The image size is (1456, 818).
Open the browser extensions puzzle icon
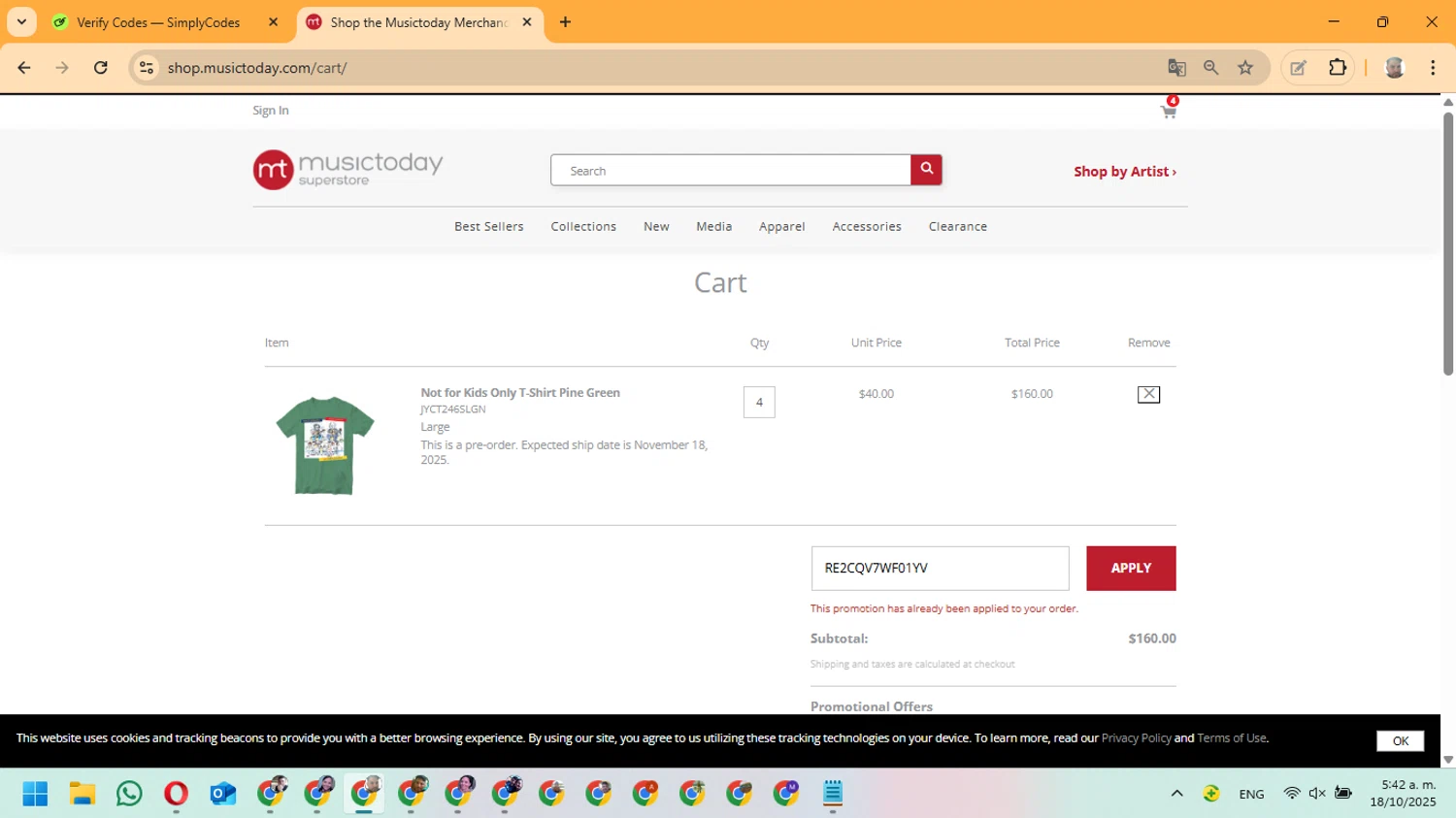click(x=1338, y=68)
